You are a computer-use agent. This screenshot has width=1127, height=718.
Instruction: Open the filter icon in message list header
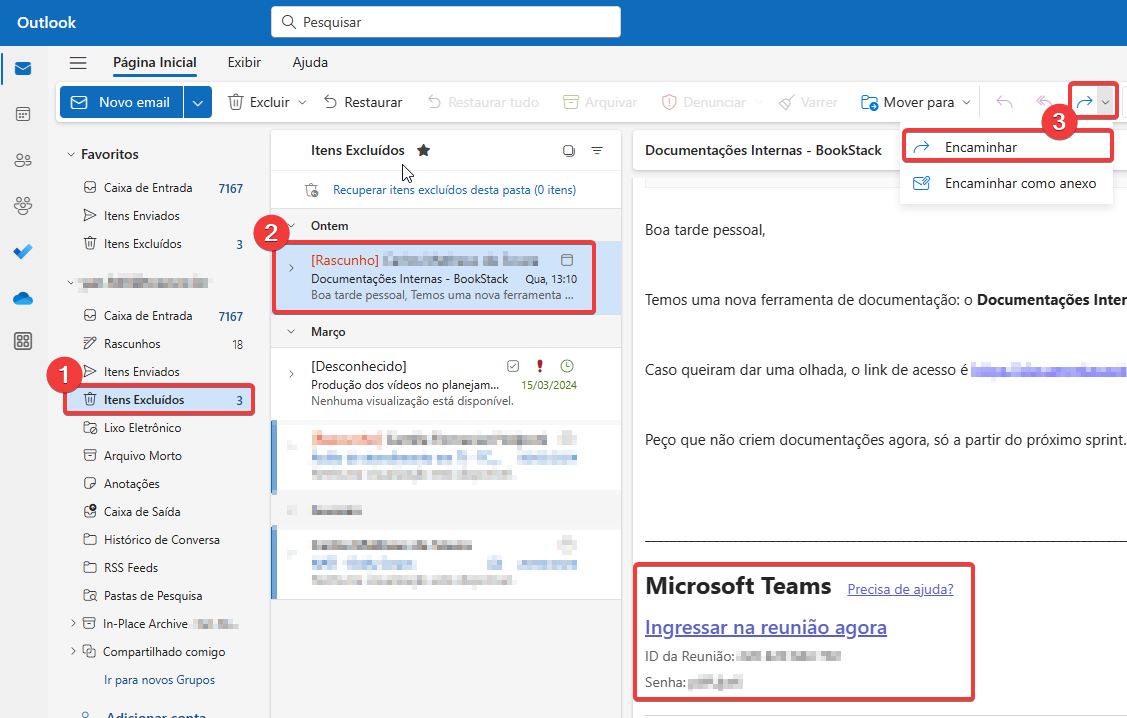pos(597,150)
